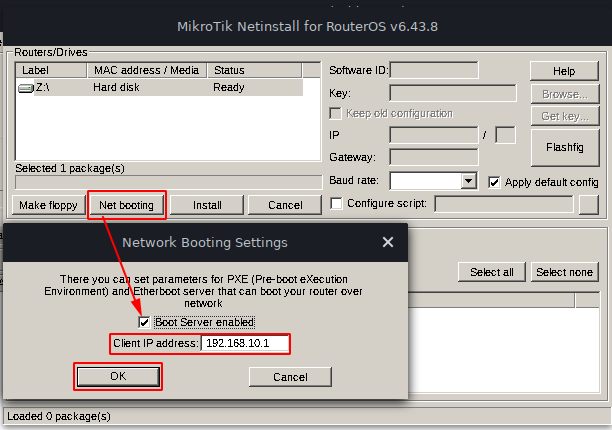
Task: Click Select none button
Action: coord(565,272)
